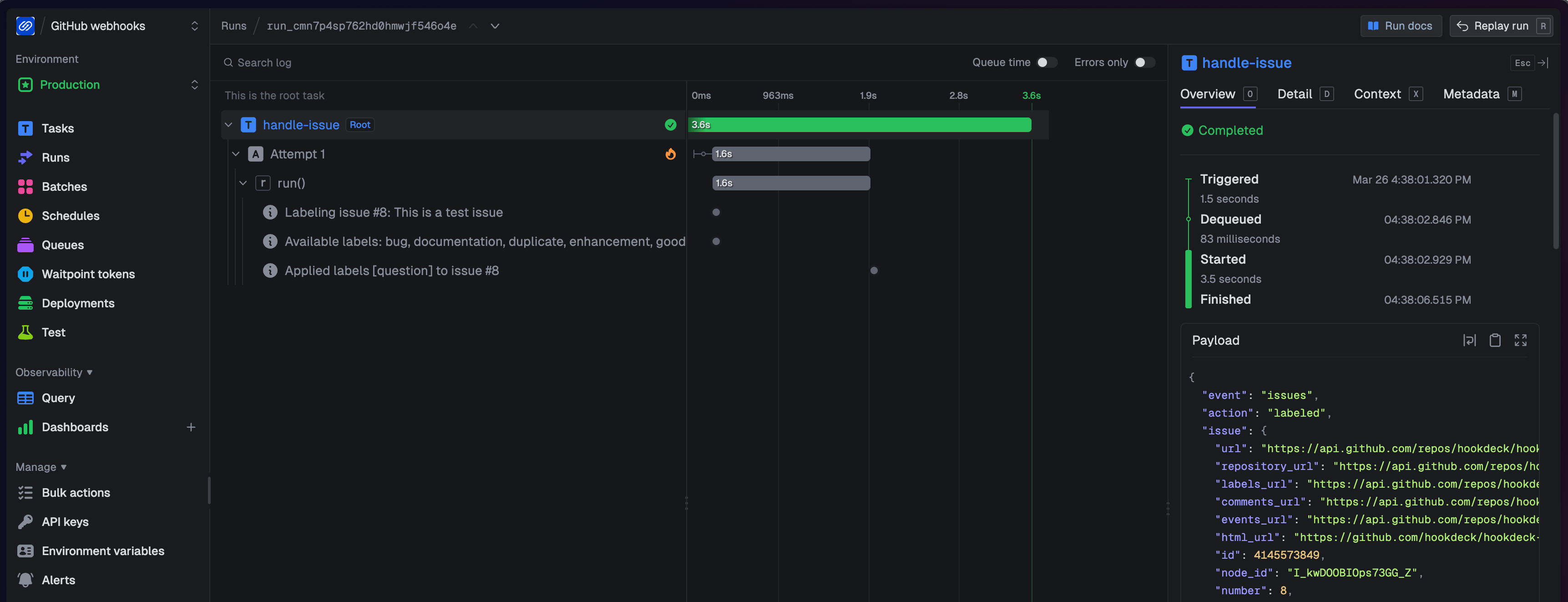
Task: Open the Deployments panel
Action: [78, 303]
